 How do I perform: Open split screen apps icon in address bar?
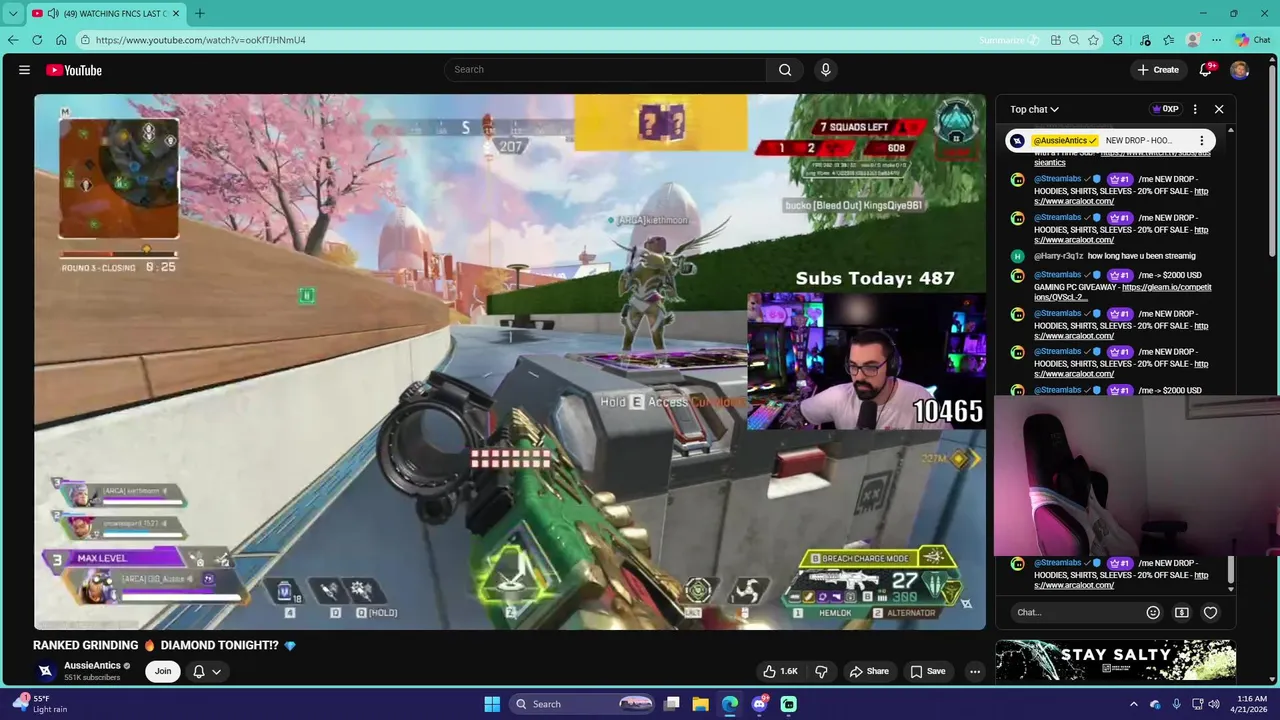pyautogui.click(x=1056, y=40)
